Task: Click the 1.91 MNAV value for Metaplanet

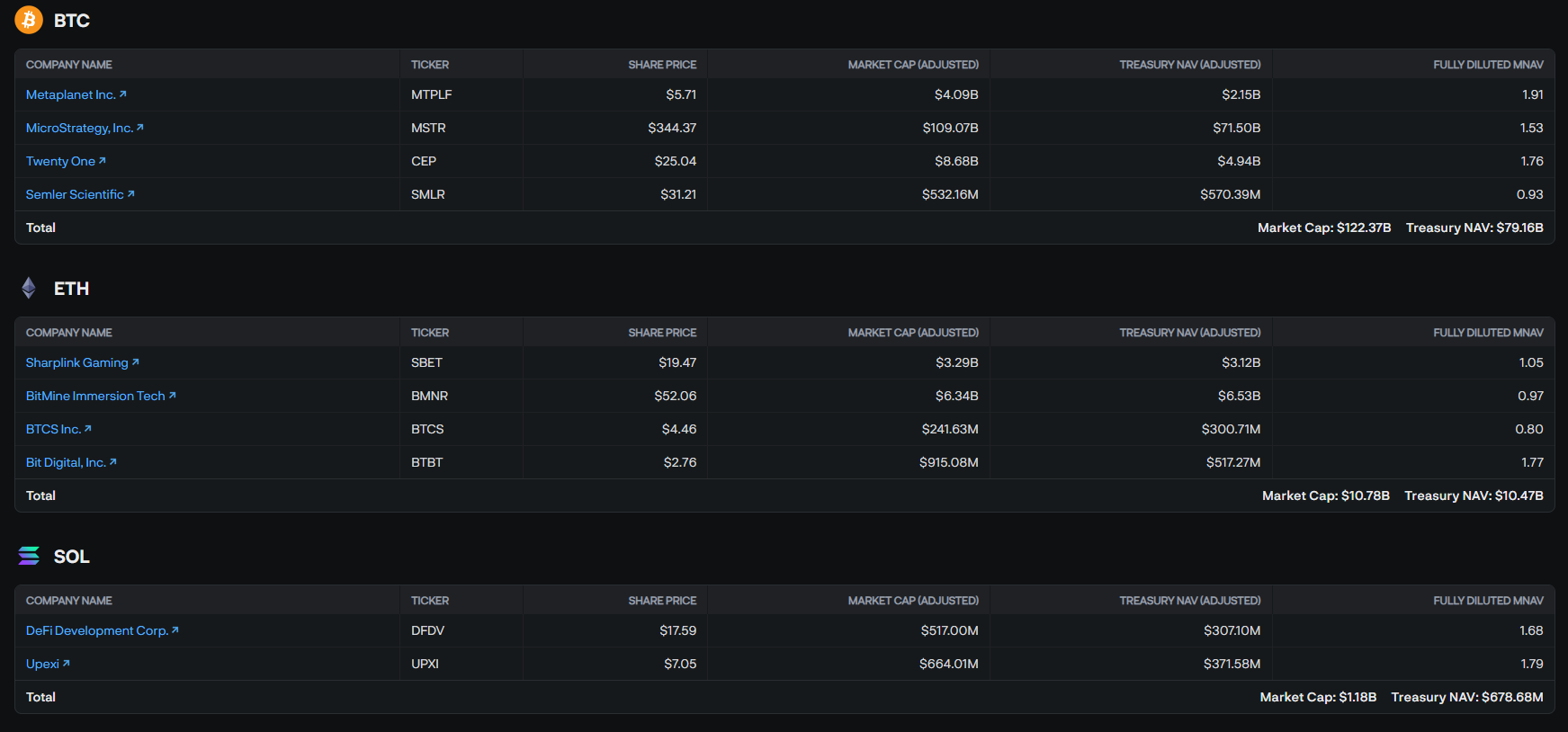Action: [x=1533, y=94]
